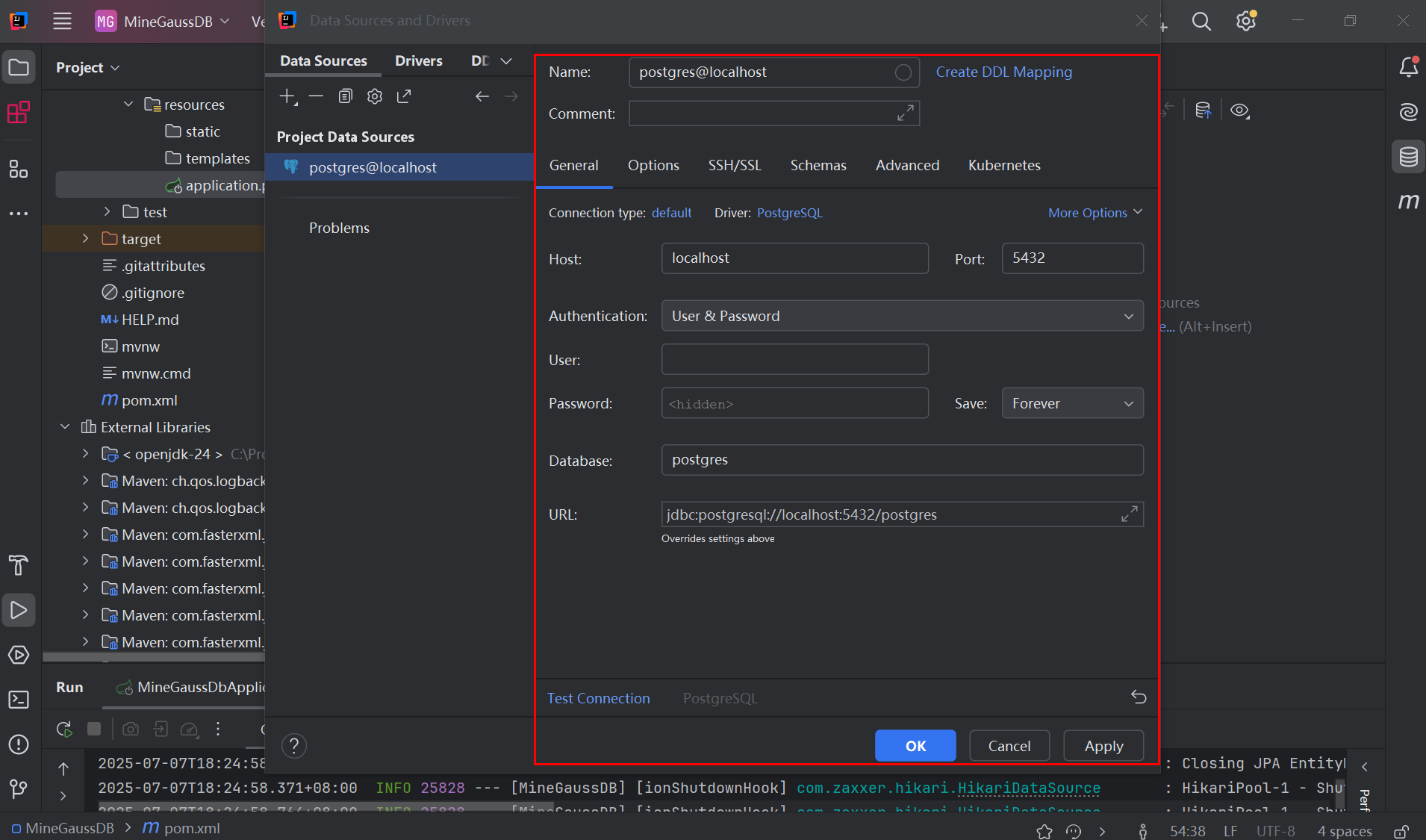
Task: Open the Run tool window icon
Action: tap(19, 610)
